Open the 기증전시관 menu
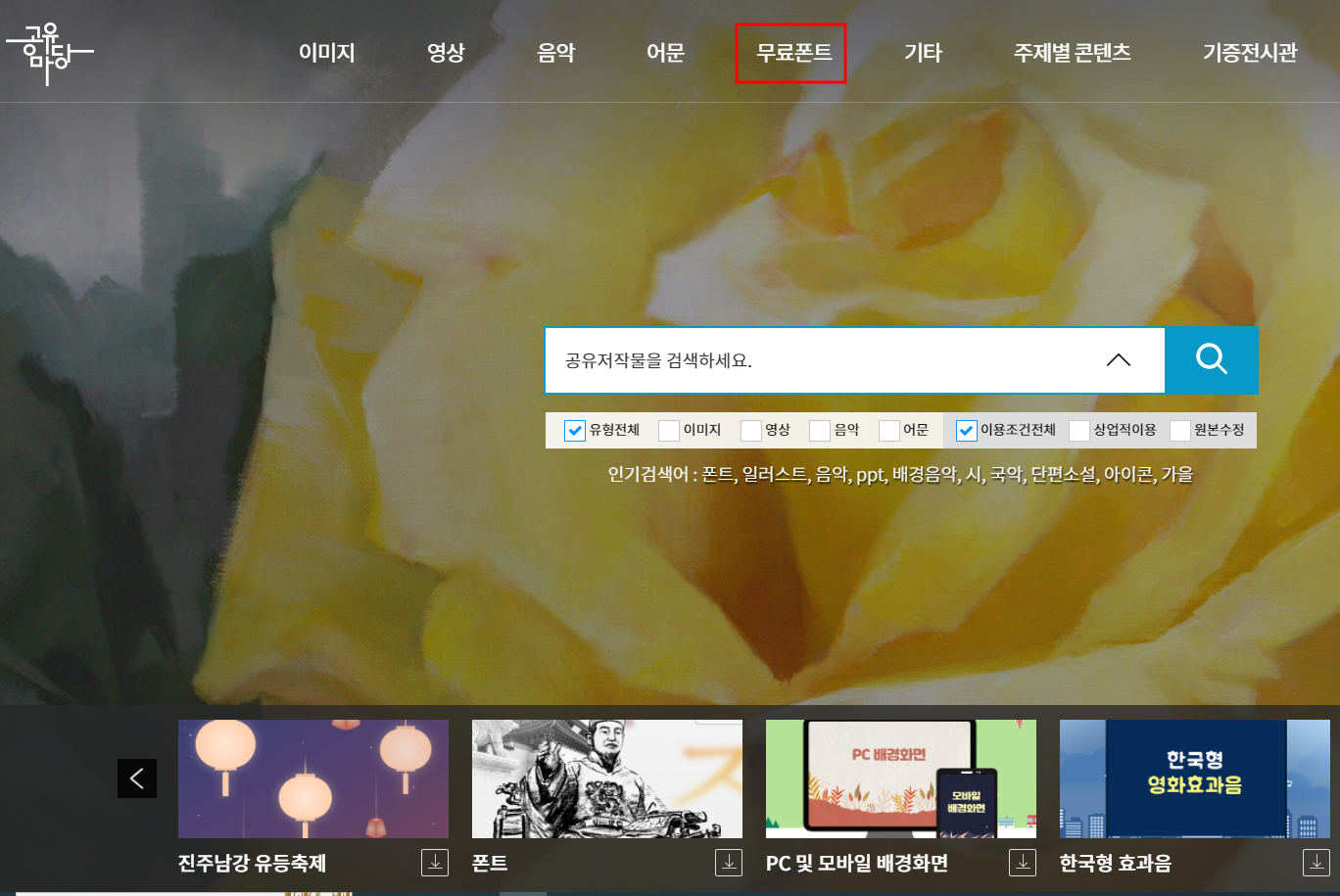1340x896 pixels. click(x=1250, y=53)
